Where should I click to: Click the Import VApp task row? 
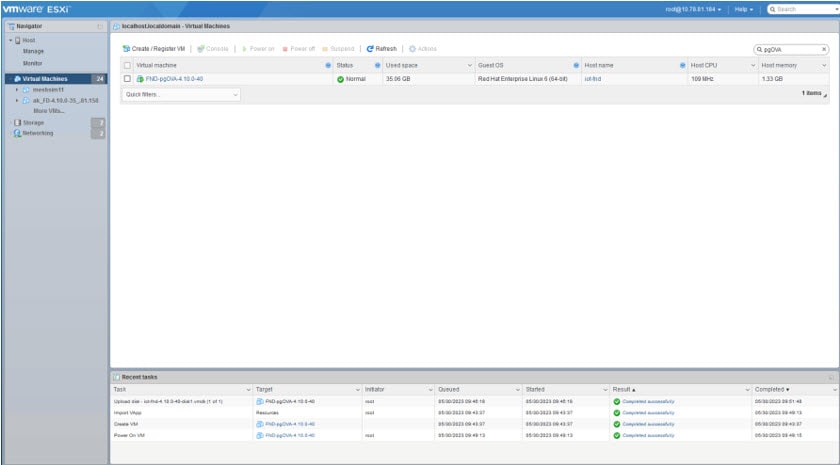[x=475, y=413]
